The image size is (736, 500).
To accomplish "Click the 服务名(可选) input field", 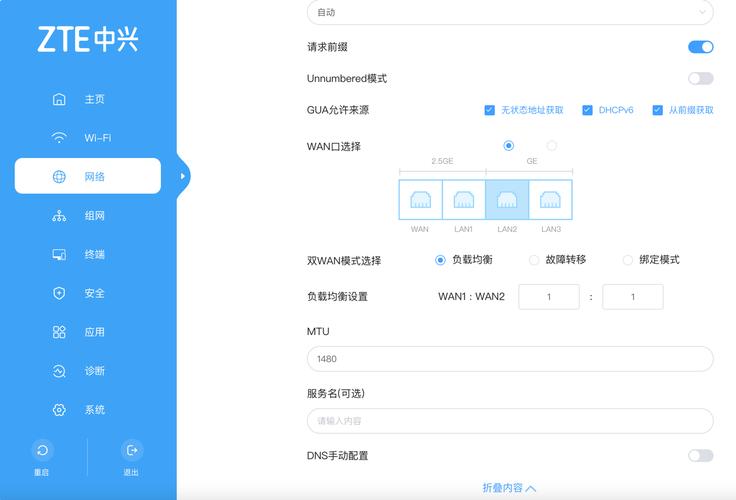I will pyautogui.click(x=510, y=421).
